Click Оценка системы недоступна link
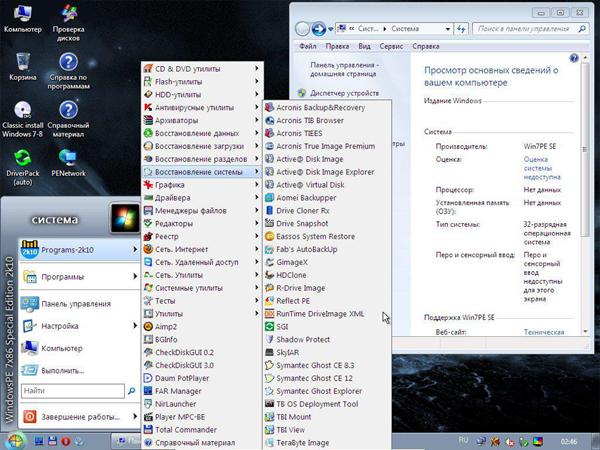 542,168
